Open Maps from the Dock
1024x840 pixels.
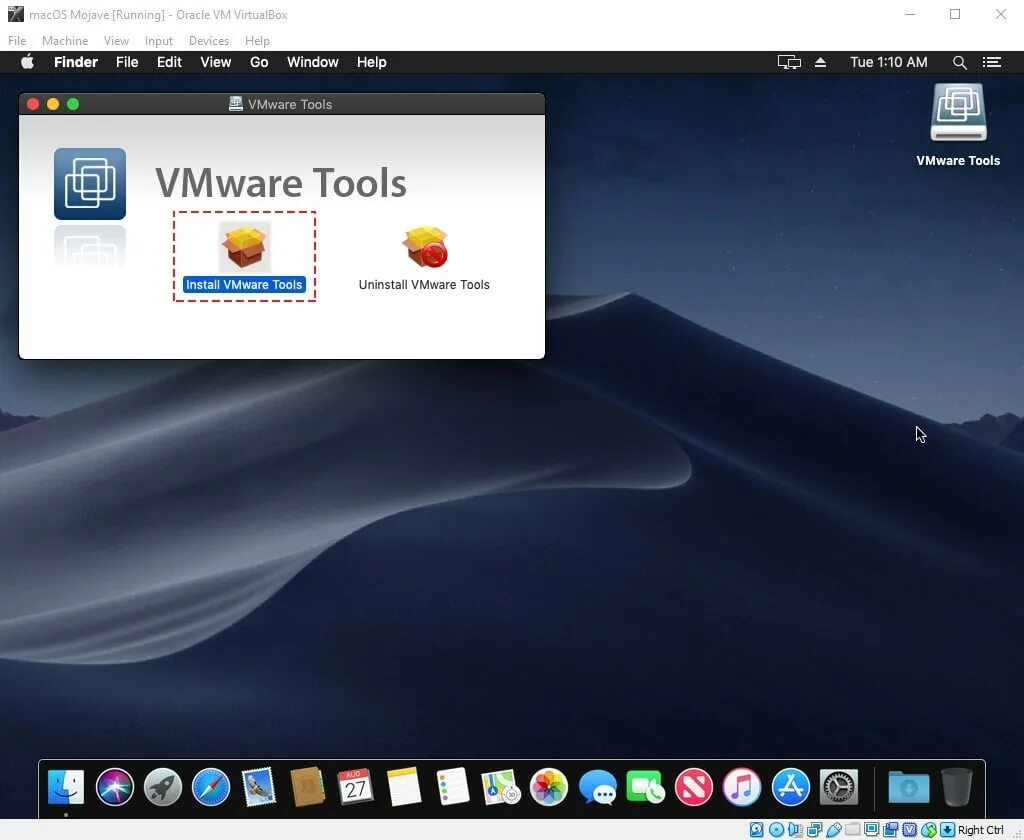tap(500, 786)
